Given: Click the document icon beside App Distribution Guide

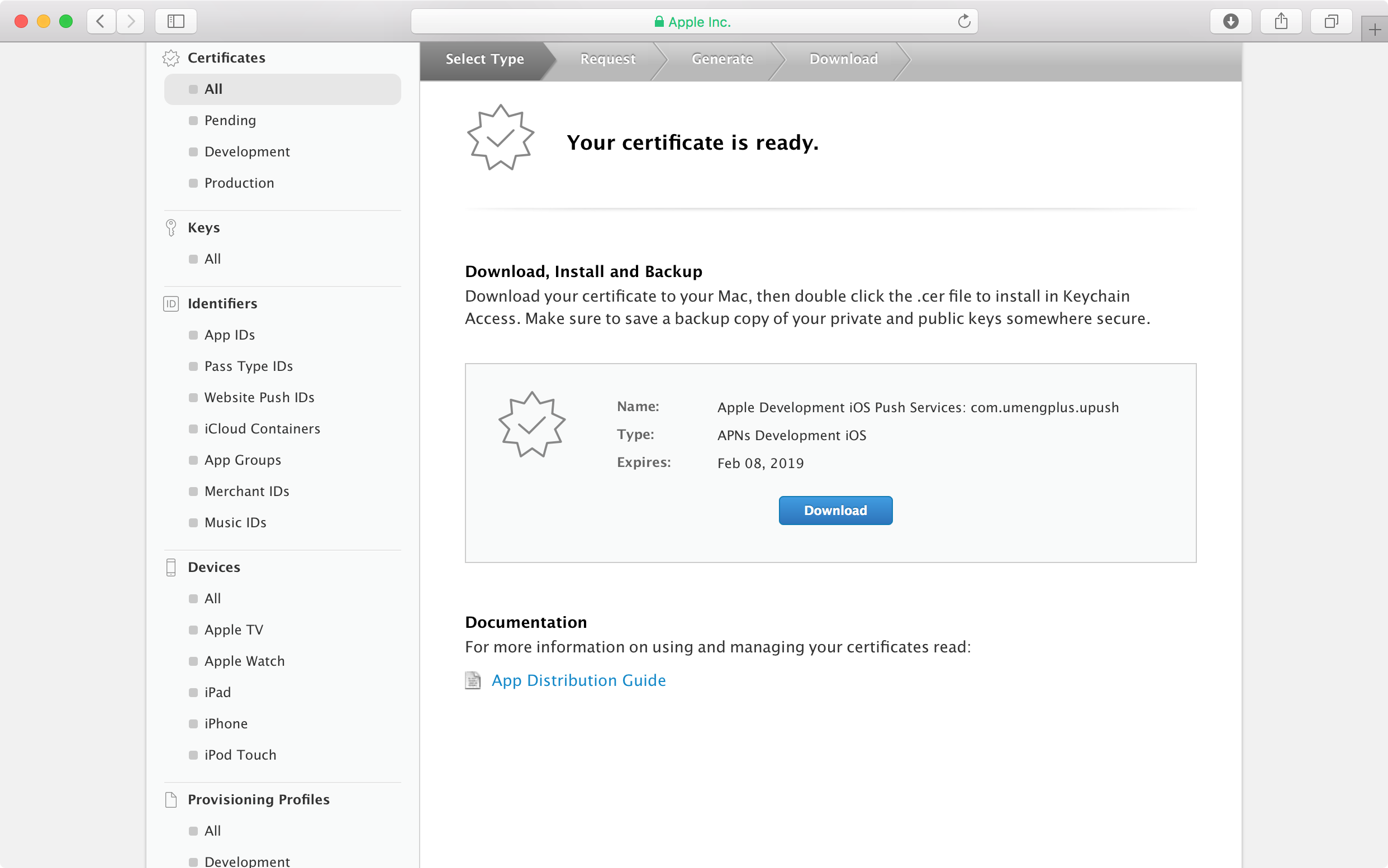Looking at the screenshot, I should (473, 680).
